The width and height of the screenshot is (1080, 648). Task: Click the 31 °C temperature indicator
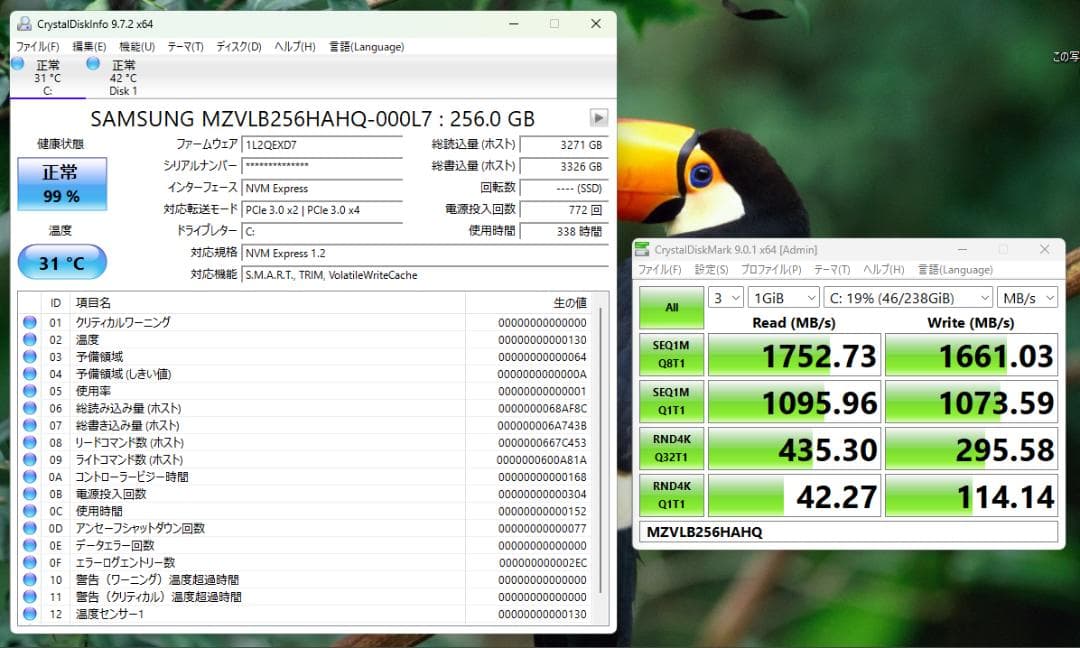62,261
